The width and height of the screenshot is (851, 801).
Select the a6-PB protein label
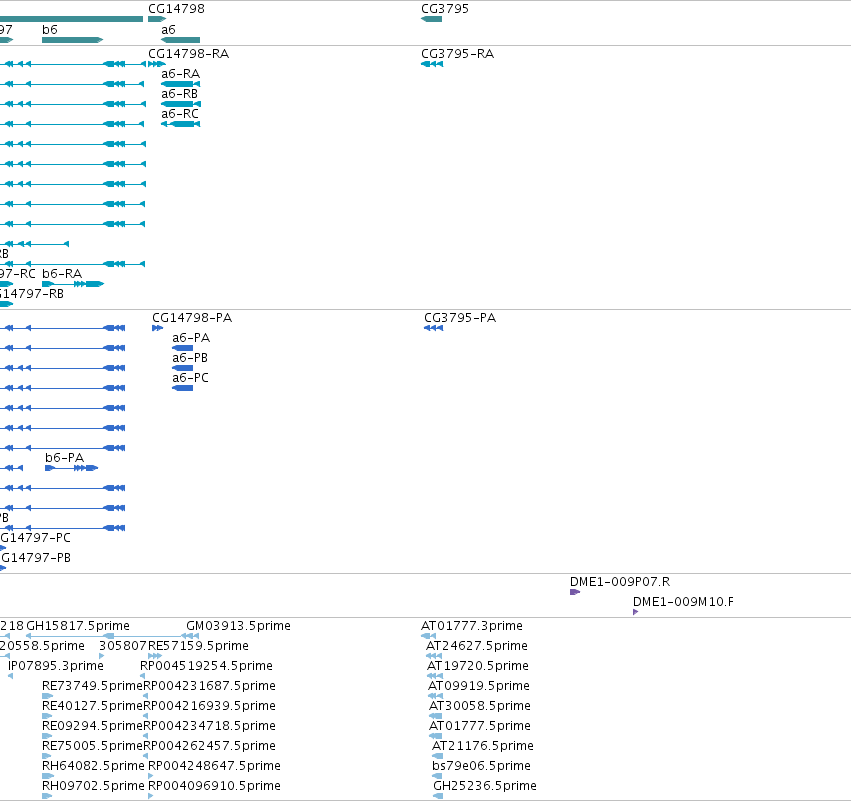tap(190, 358)
